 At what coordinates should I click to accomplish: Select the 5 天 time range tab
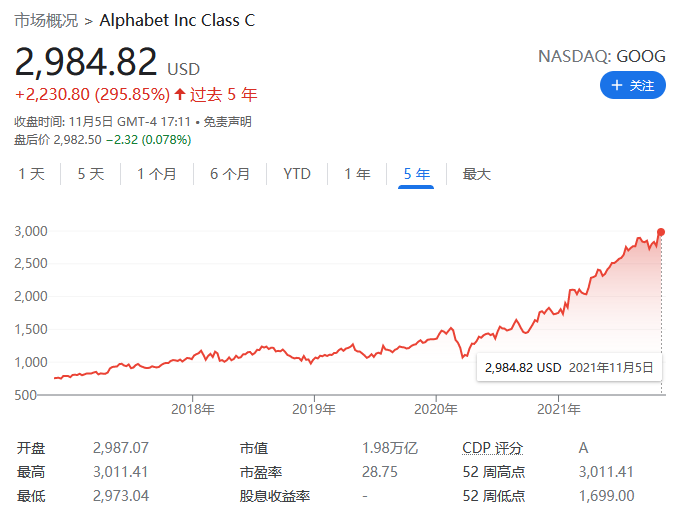coord(91,174)
